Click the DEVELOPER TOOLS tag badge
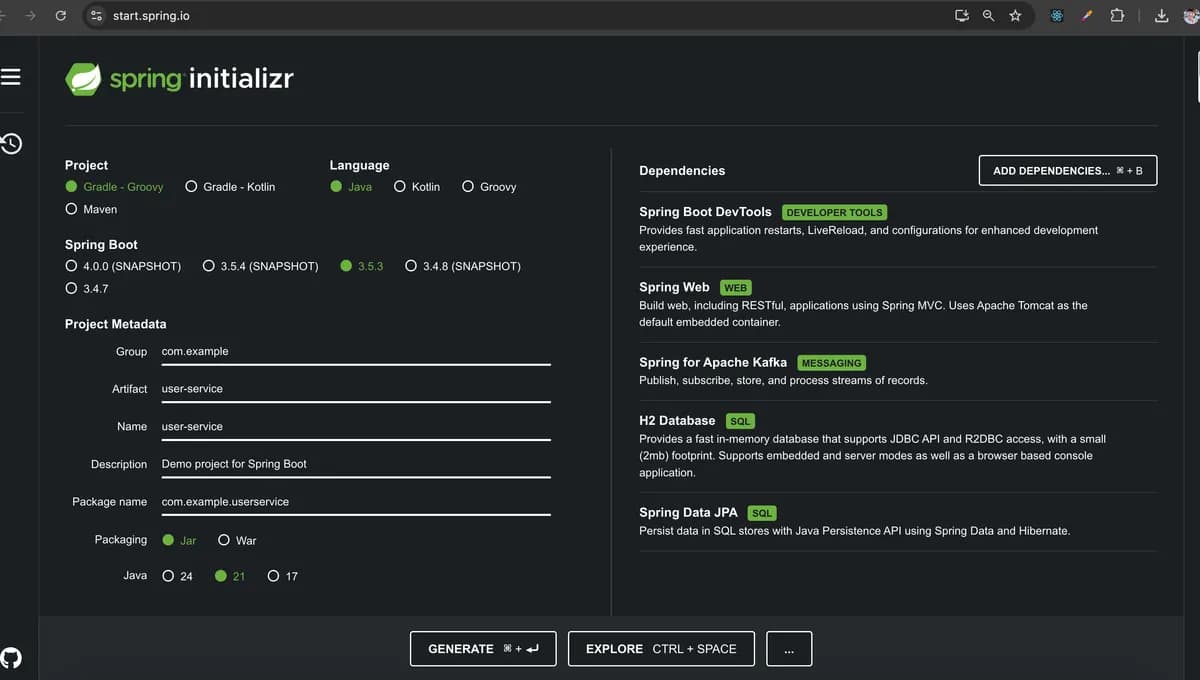 (834, 212)
